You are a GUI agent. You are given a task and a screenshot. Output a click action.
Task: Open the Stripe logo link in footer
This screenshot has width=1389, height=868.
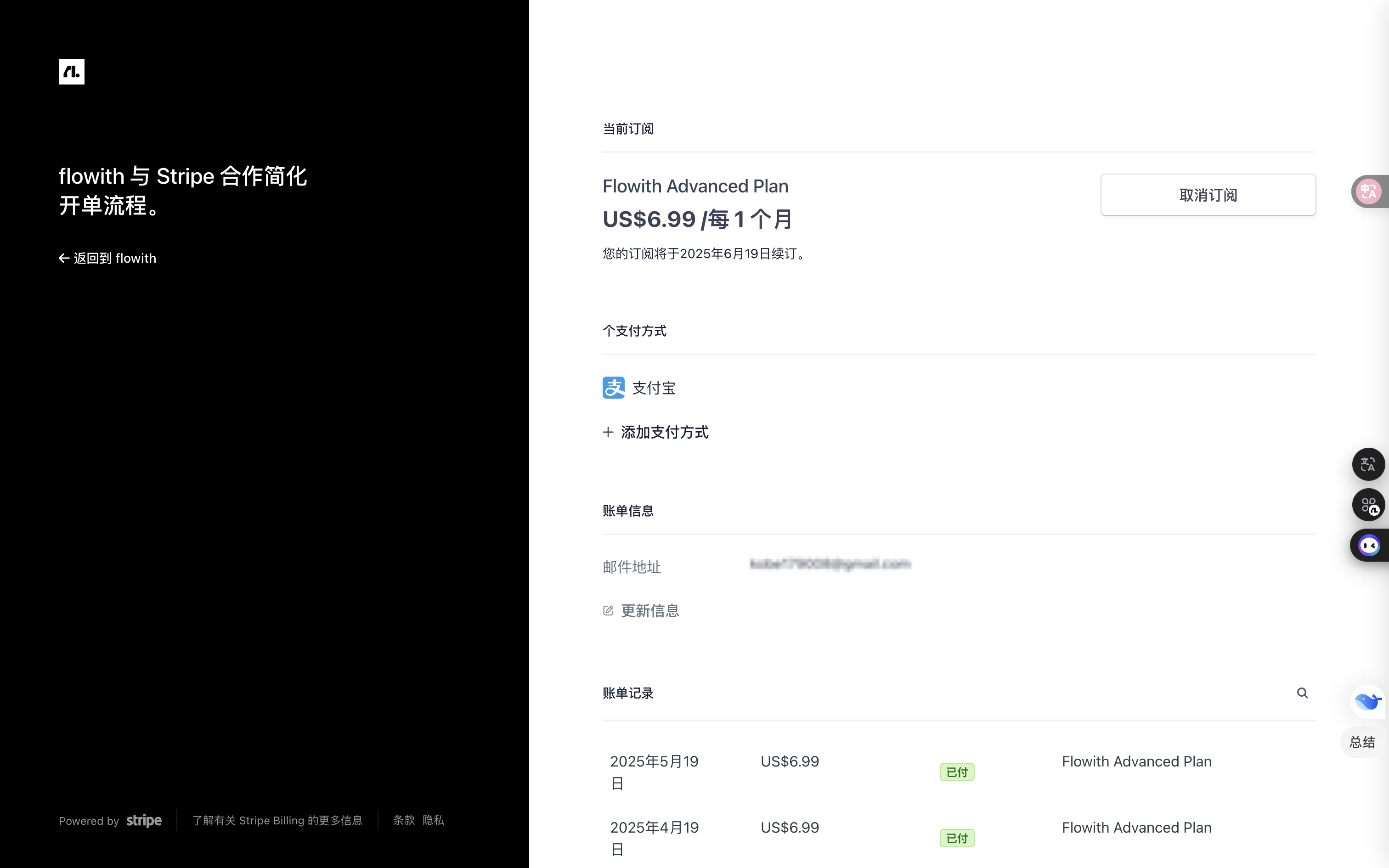click(x=143, y=820)
